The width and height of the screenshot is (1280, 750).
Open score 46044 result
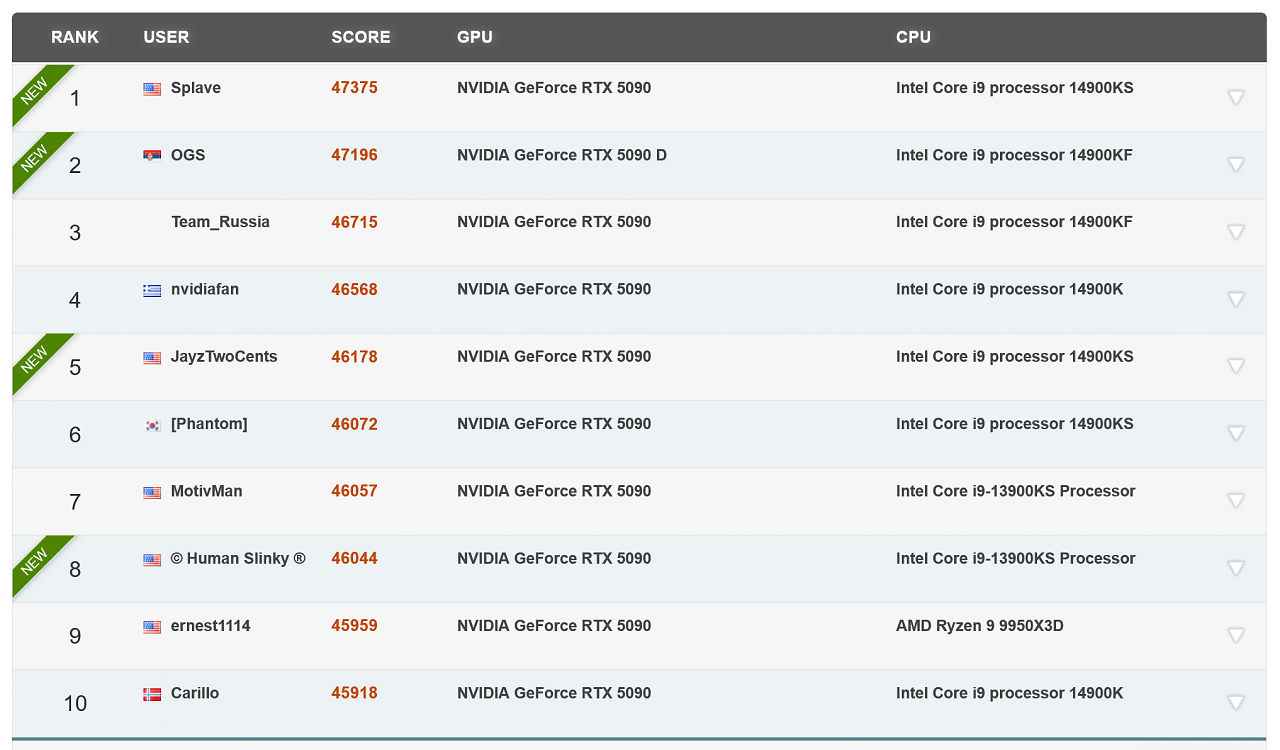(355, 558)
